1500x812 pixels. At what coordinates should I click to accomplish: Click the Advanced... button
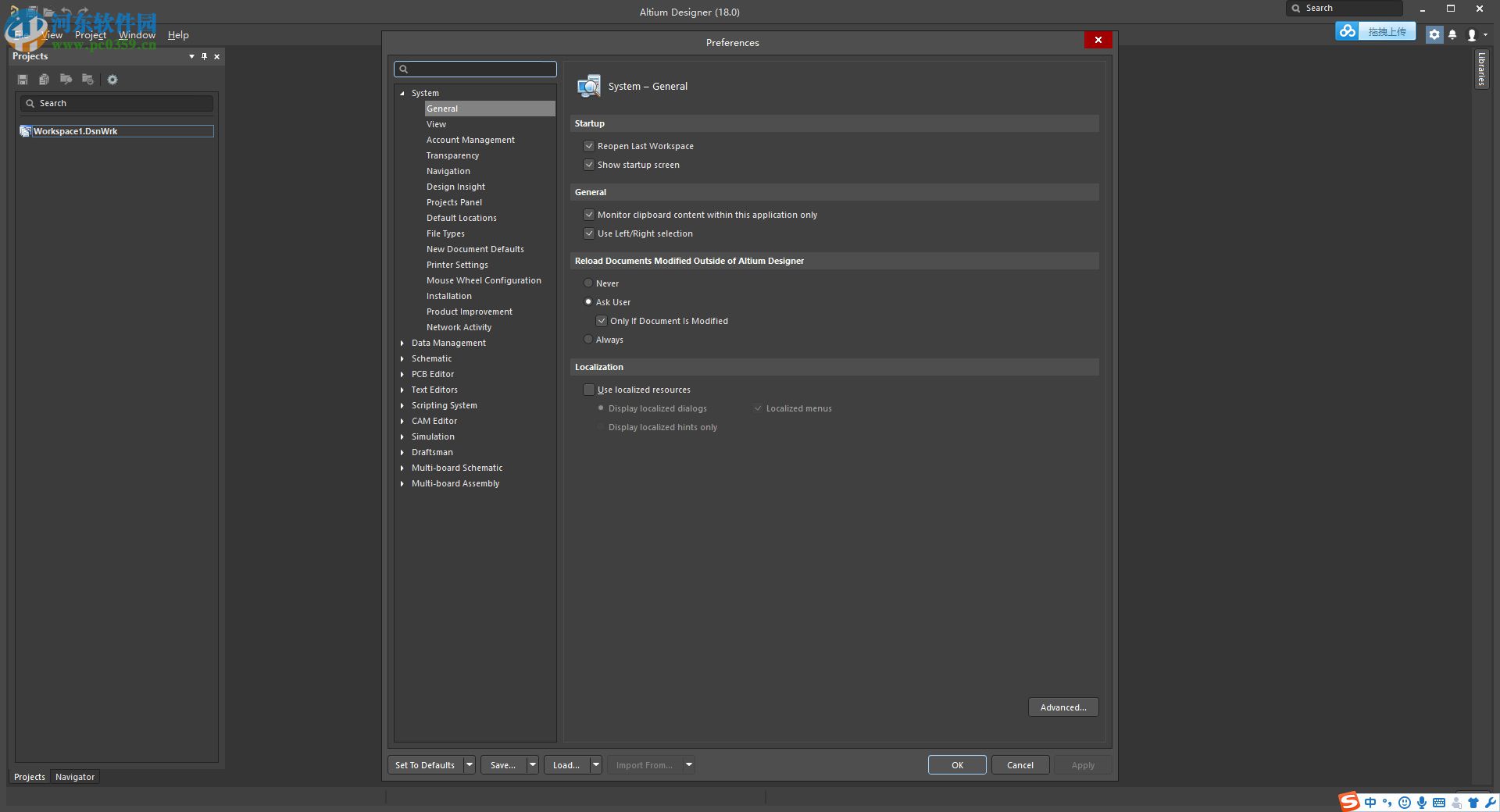coord(1063,707)
